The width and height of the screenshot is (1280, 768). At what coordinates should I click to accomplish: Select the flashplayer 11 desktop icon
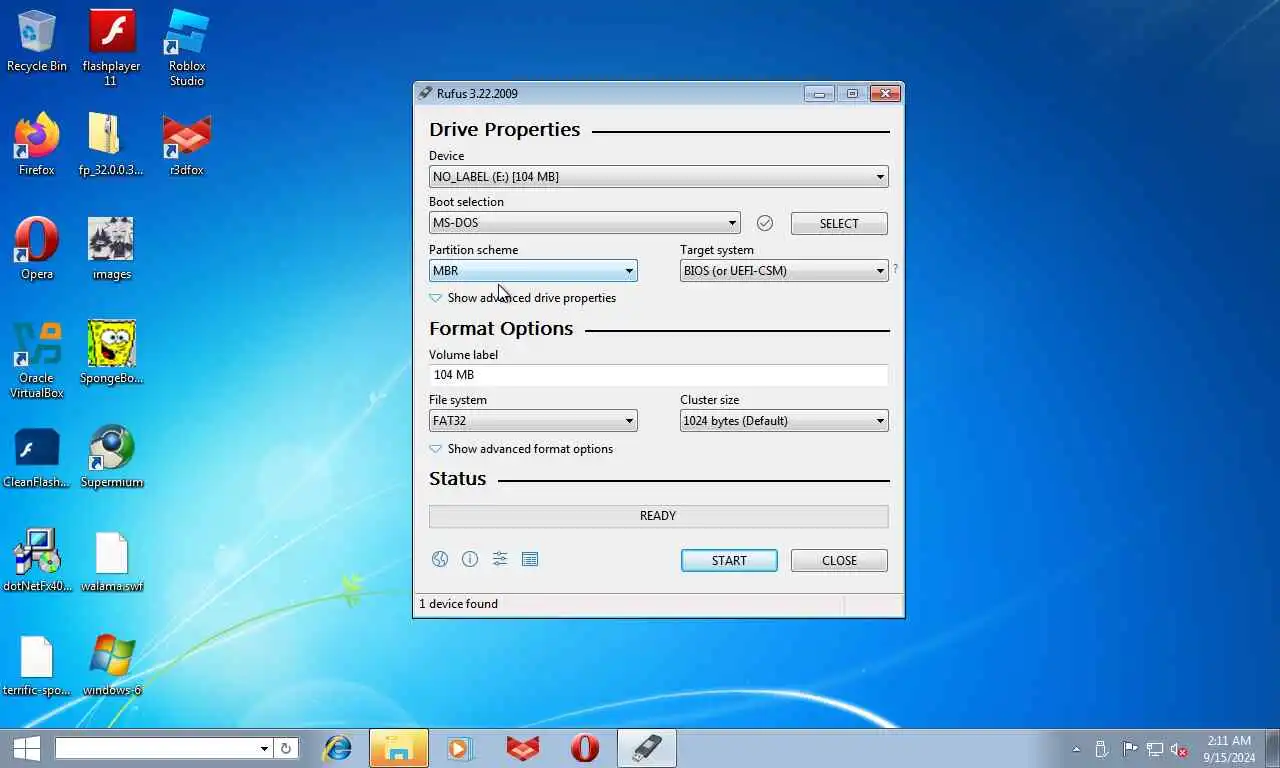(111, 48)
